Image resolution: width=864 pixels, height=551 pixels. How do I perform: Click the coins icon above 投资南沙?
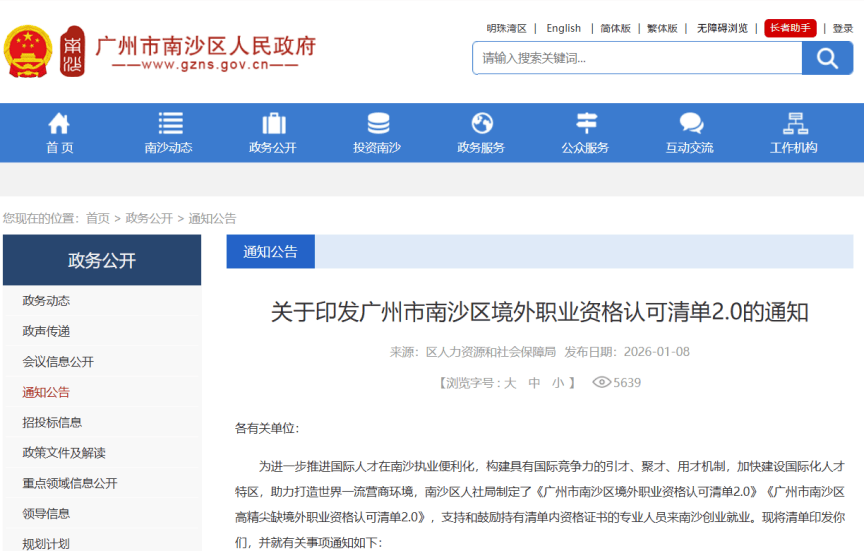[378, 123]
